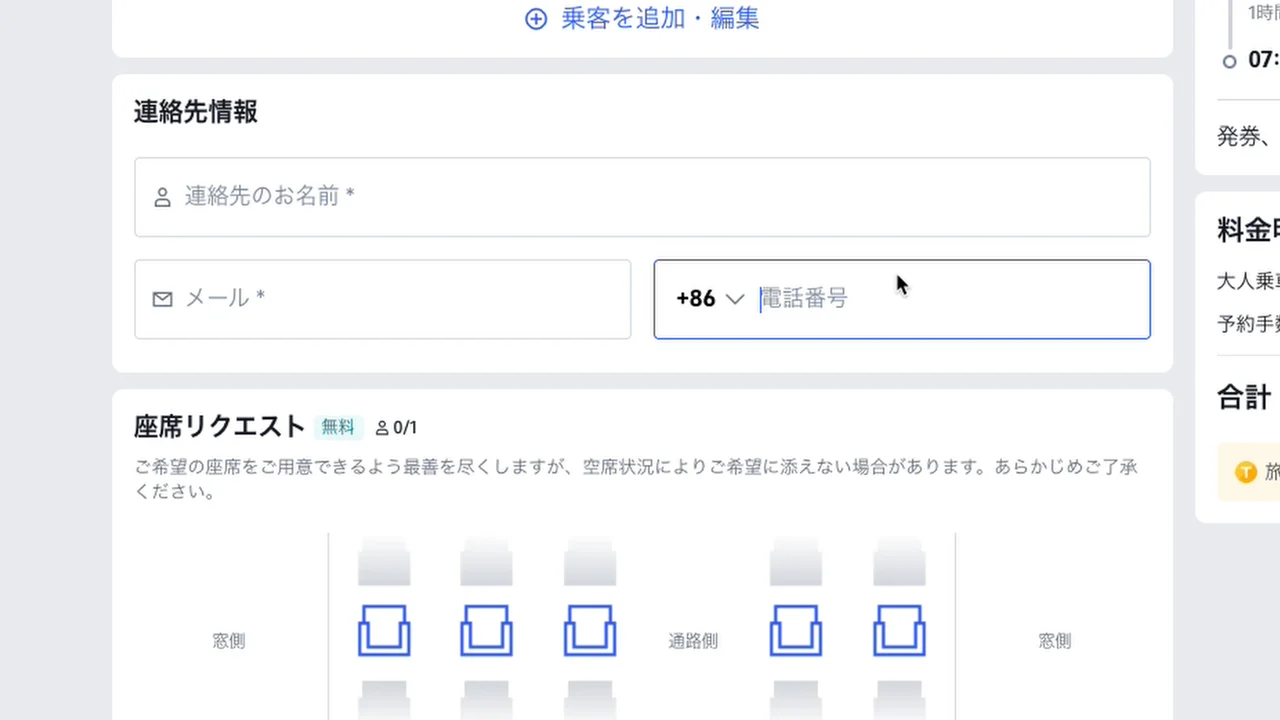This screenshot has height=720, width=1280.
Task: Select the second blue seat from the left
Action: click(x=486, y=630)
